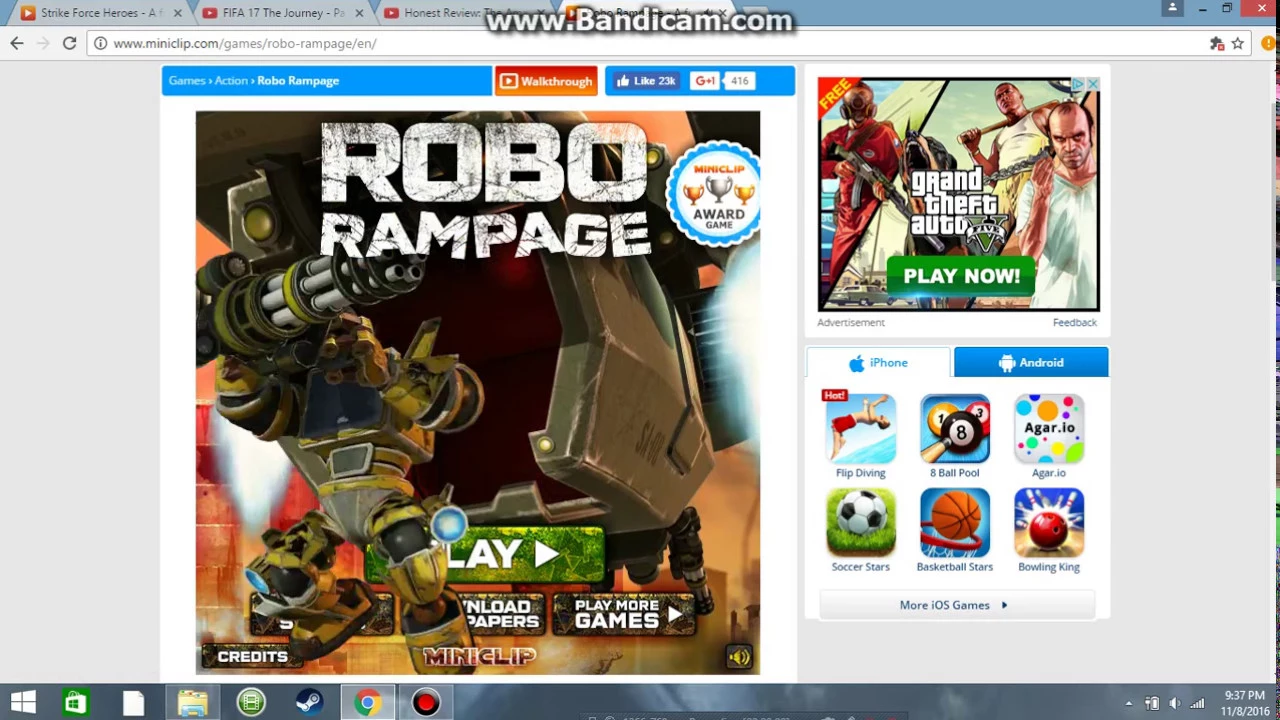Image resolution: width=1280 pixels, height=720 pixels.
Task: Click the Walkthrough button
Action: point(546,81)
